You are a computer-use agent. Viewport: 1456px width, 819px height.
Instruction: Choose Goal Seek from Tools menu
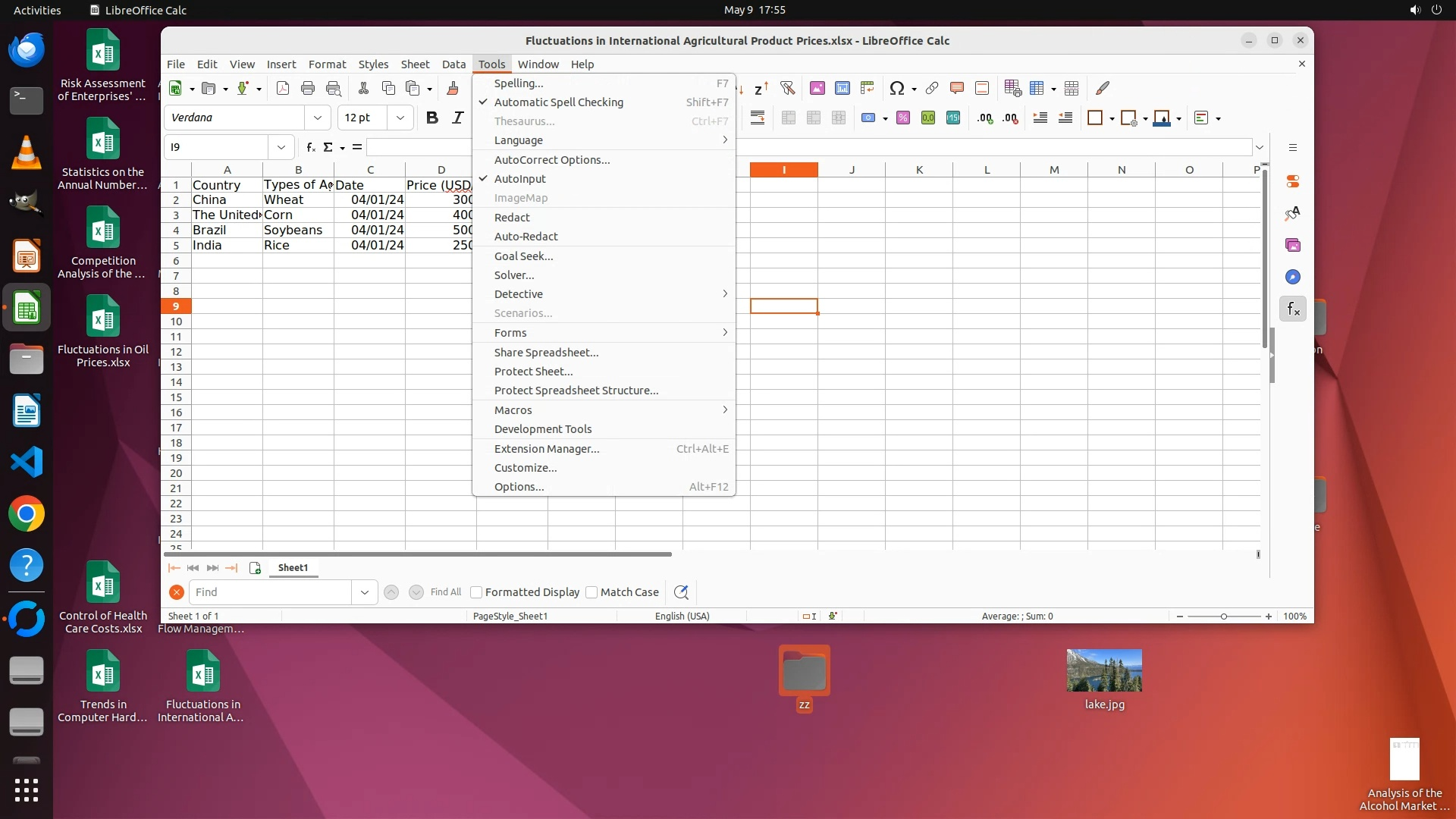tap(523, 256)
